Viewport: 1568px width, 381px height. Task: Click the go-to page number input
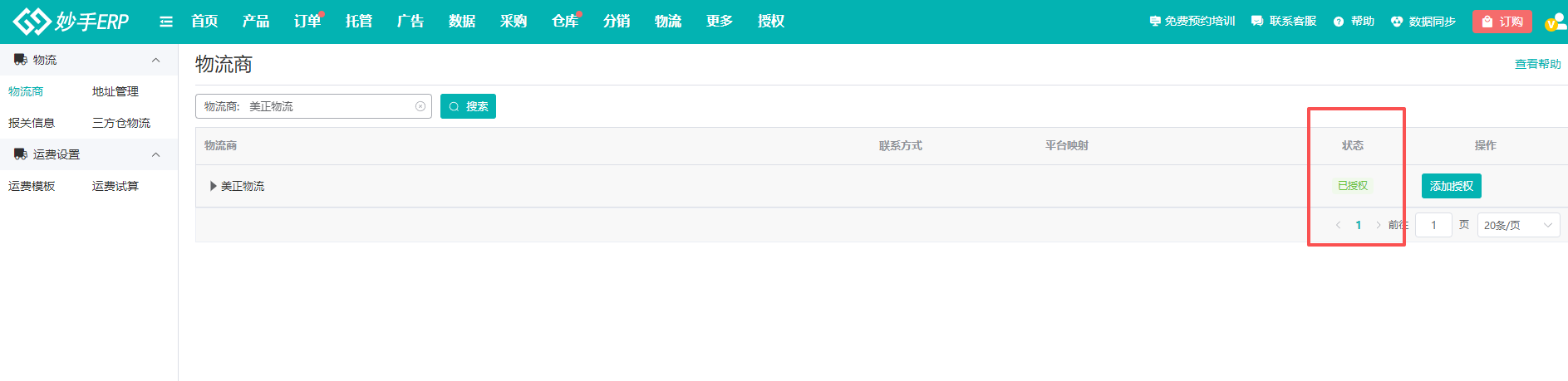[x=1433, y=225]
